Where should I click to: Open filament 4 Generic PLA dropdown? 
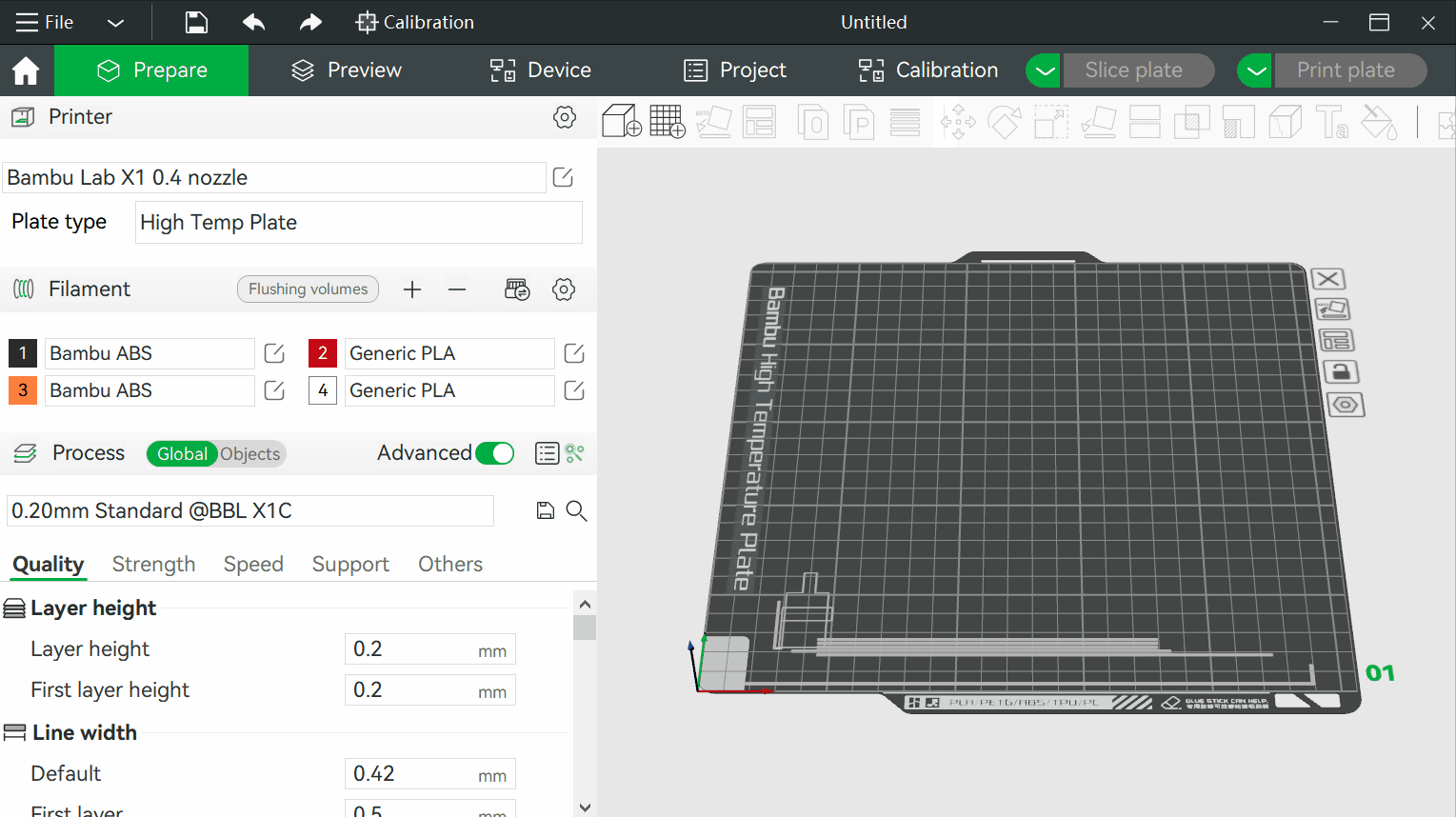pos(449,391)
